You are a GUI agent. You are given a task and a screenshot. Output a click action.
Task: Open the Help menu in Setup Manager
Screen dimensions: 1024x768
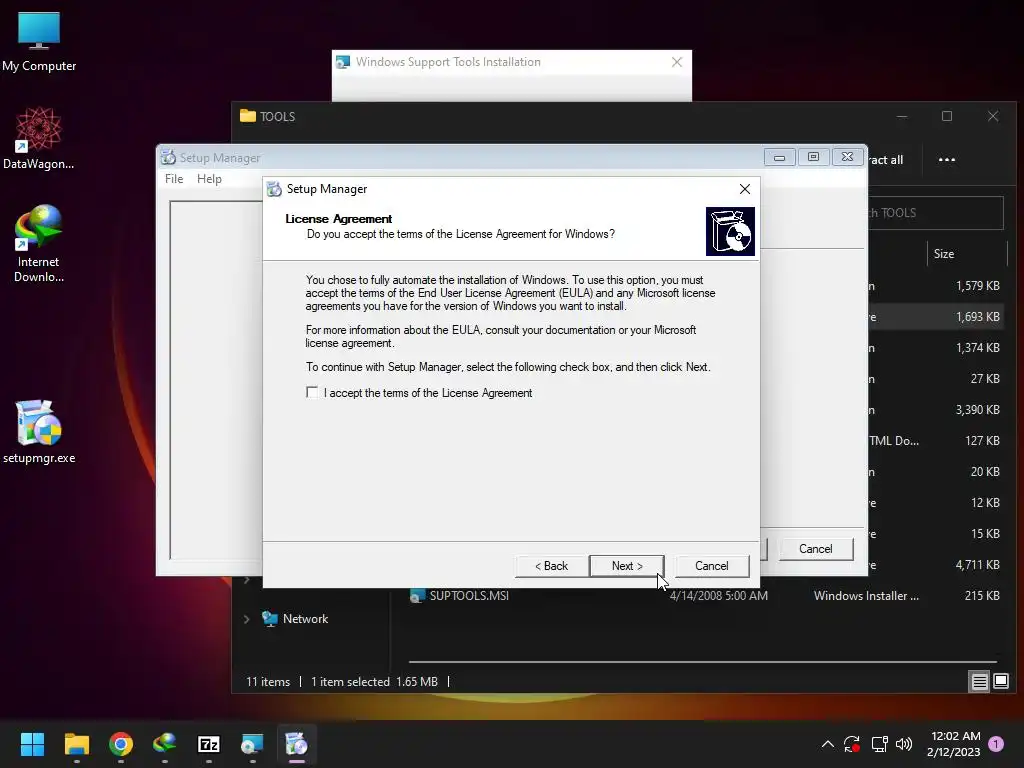(209, 179)
